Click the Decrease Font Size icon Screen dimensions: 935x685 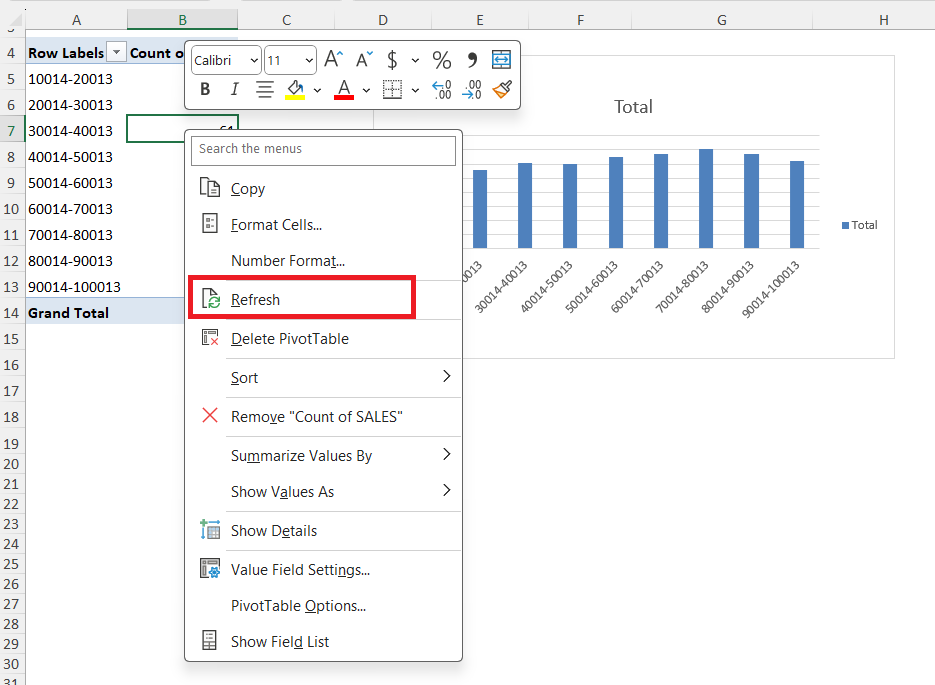point(364,60)
